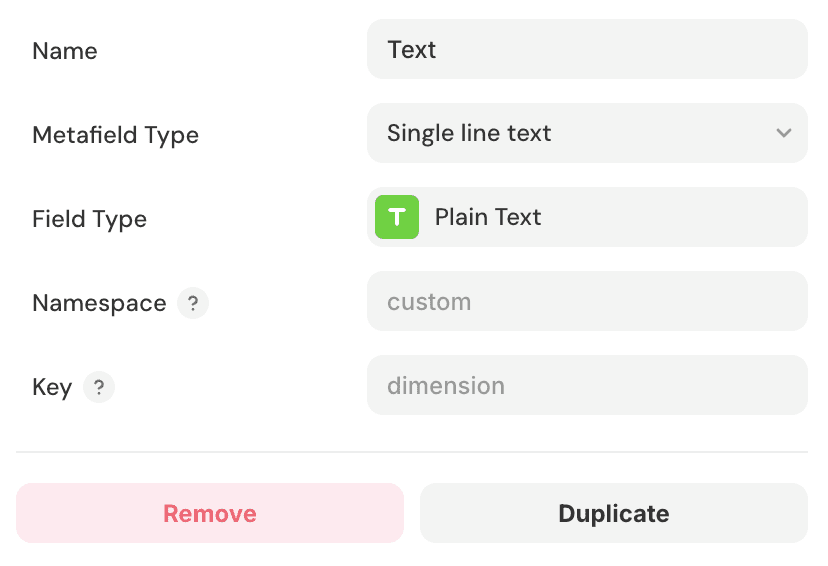This screenshot has height=566, width=828.
Task: Click the Namespace label text
Action: pyautogui.click(x=99, y=303)
